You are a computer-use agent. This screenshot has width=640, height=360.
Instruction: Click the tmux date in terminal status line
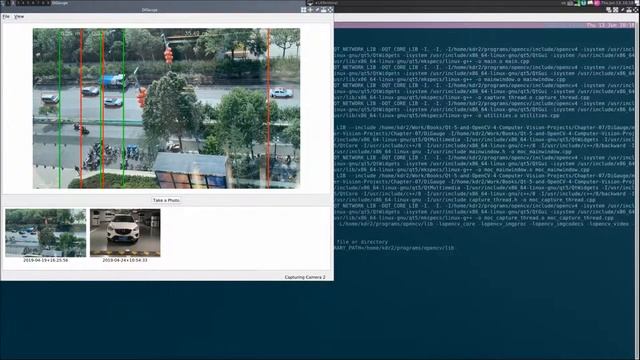[610, 25]
